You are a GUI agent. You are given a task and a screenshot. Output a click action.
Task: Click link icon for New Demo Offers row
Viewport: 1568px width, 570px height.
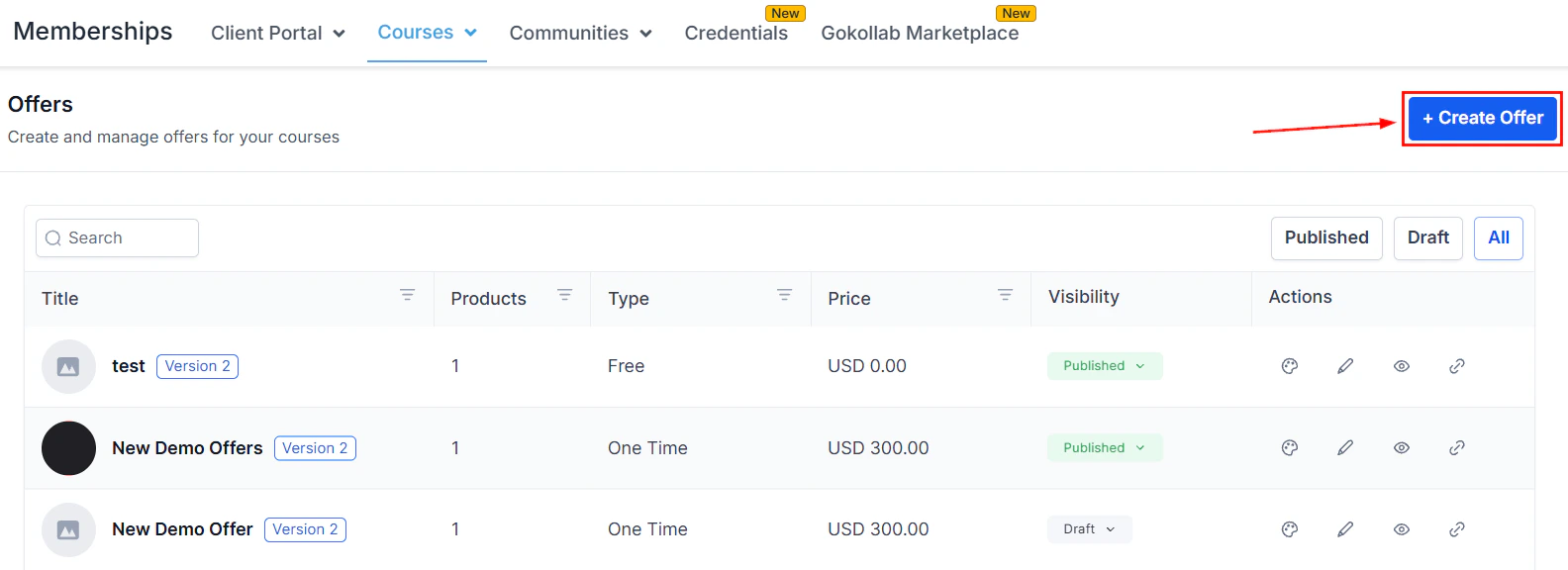coord(1457,448)
